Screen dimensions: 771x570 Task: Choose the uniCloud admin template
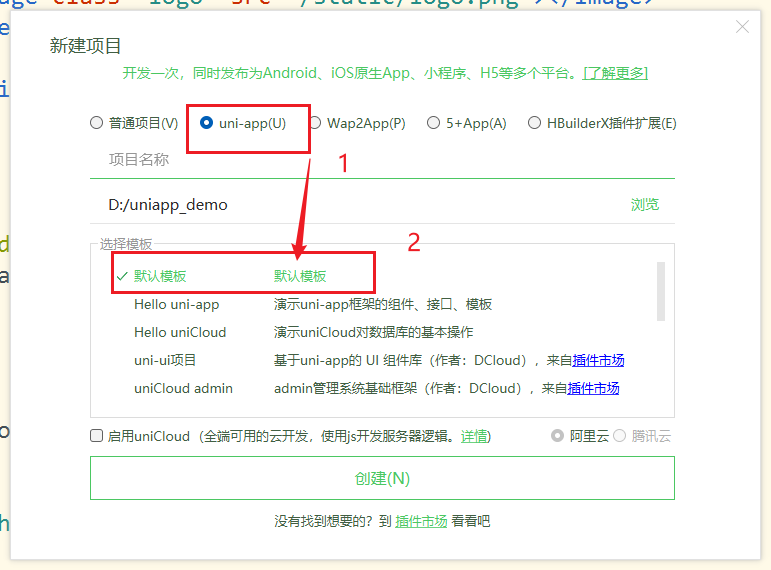tap(183, 389)
